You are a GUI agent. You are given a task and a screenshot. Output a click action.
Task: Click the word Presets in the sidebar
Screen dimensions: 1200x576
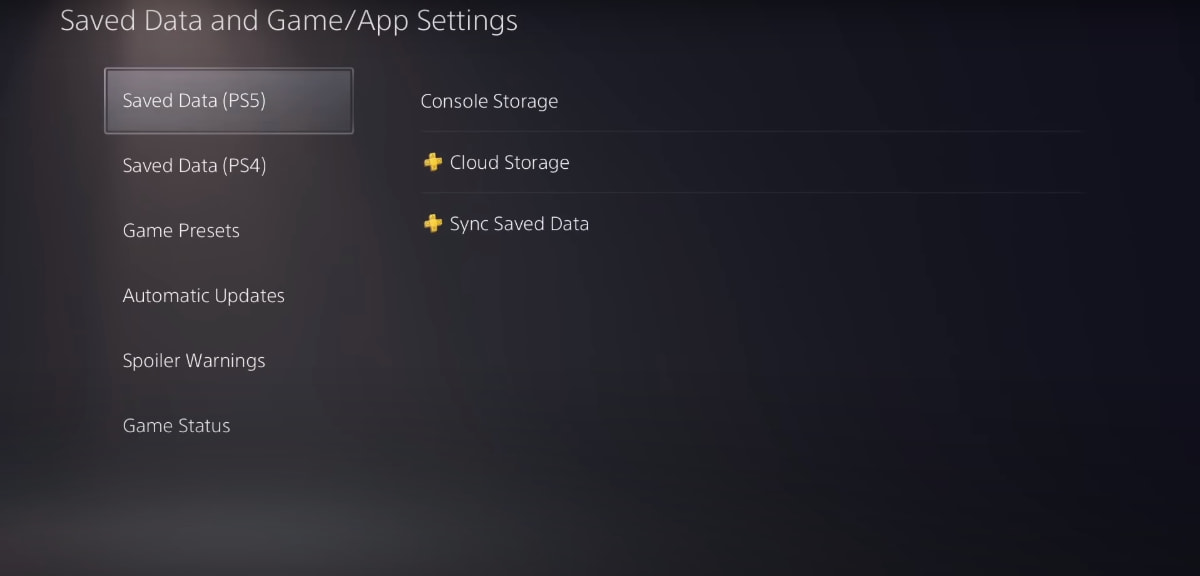[x=208, y=231]
